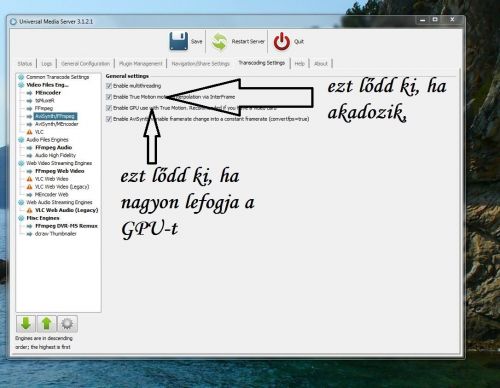This screenshot has width=500, height=388.
Task: Click the General settings section heading
Action: pos(127,76)
